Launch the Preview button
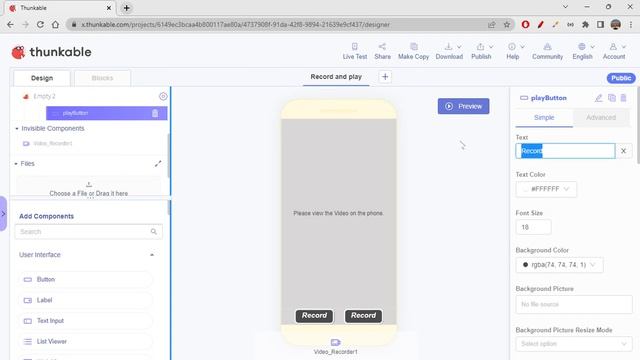 click(463, 106)
